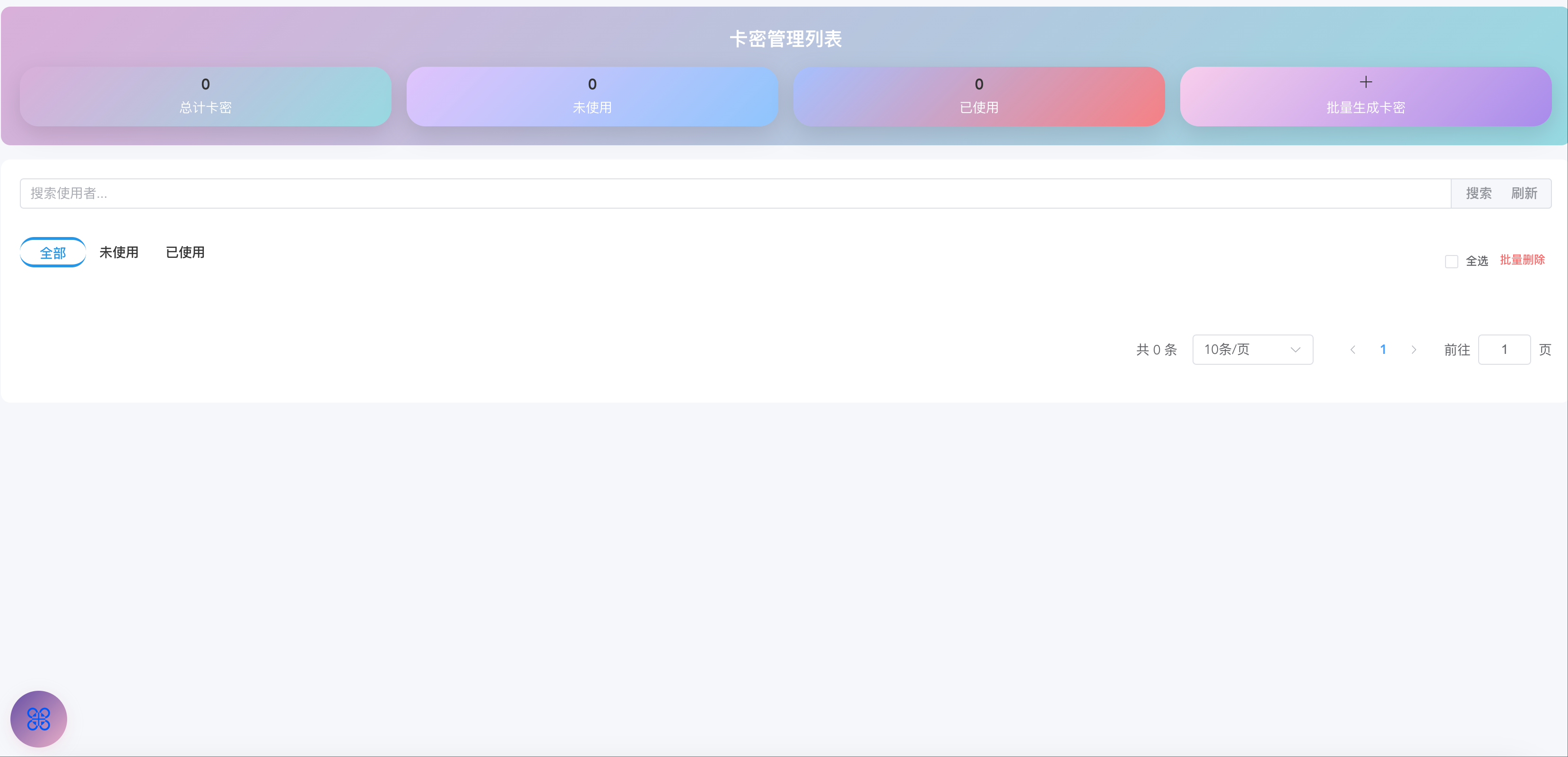Screen dimensions: 1568x757
Task: Click the 刷新 refresh button
Action: [x=1524, y=194]
